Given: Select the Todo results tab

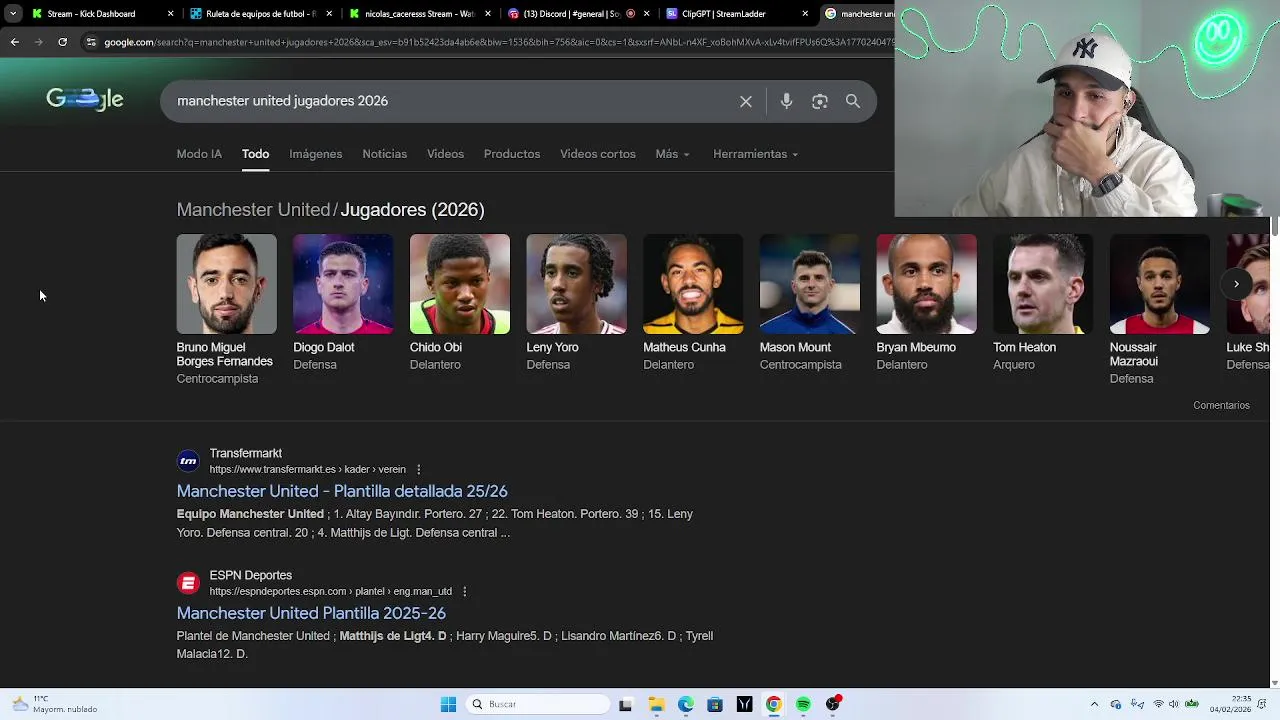Looking at the screenshot, I should pos(255,154).
